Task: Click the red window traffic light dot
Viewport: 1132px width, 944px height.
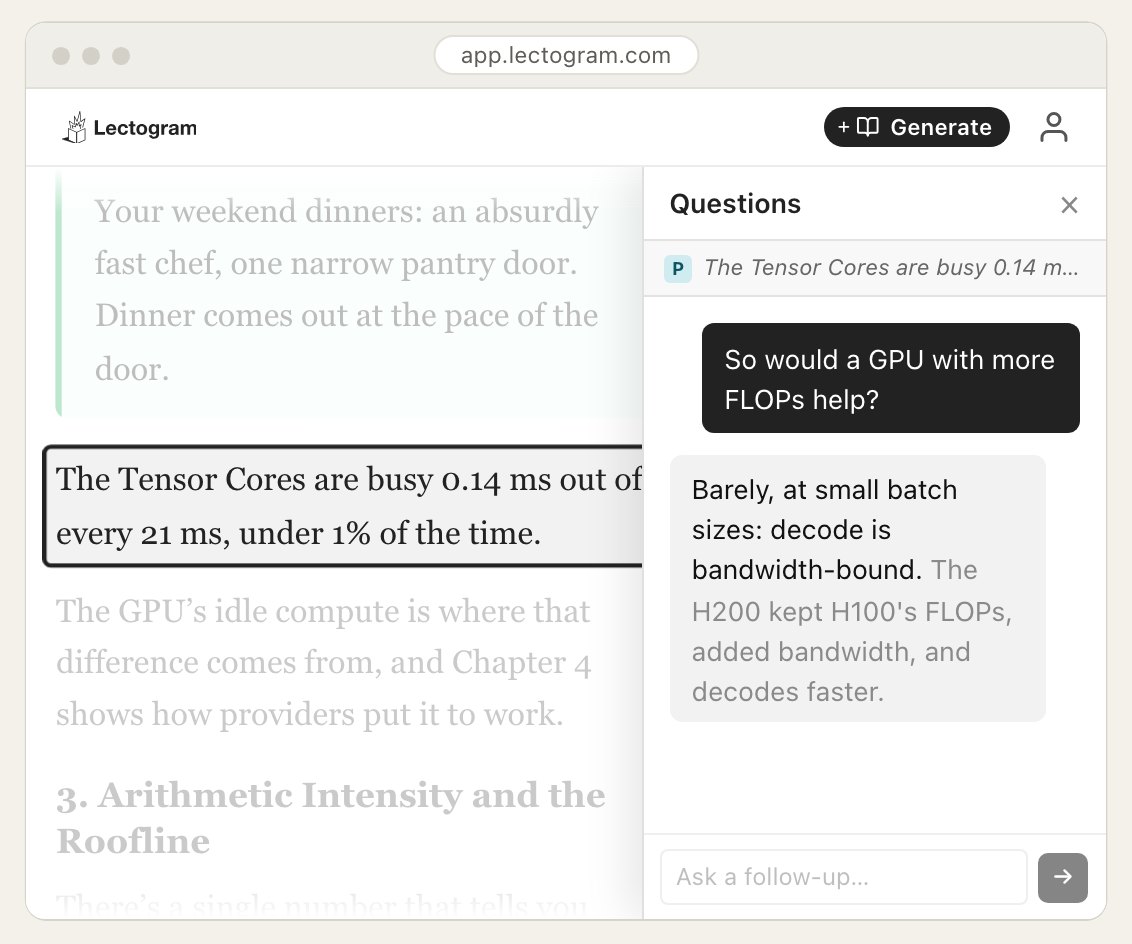Action: coord(61,56)
